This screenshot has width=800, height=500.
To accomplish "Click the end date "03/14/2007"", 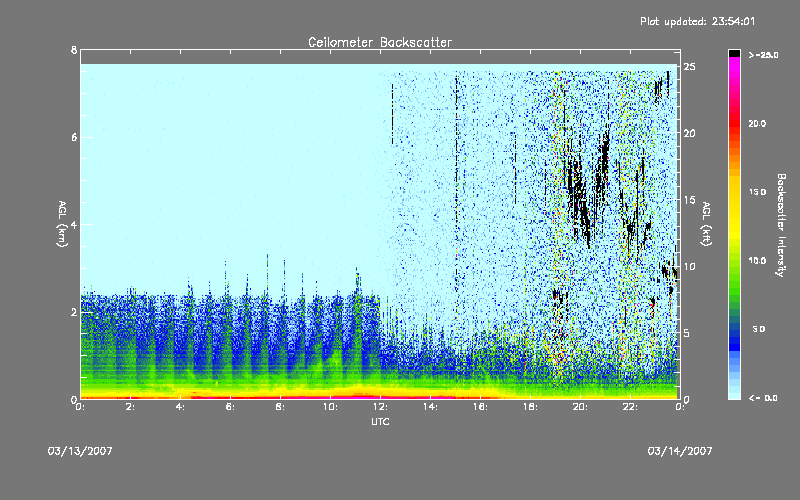I will (x=680, y=451).
